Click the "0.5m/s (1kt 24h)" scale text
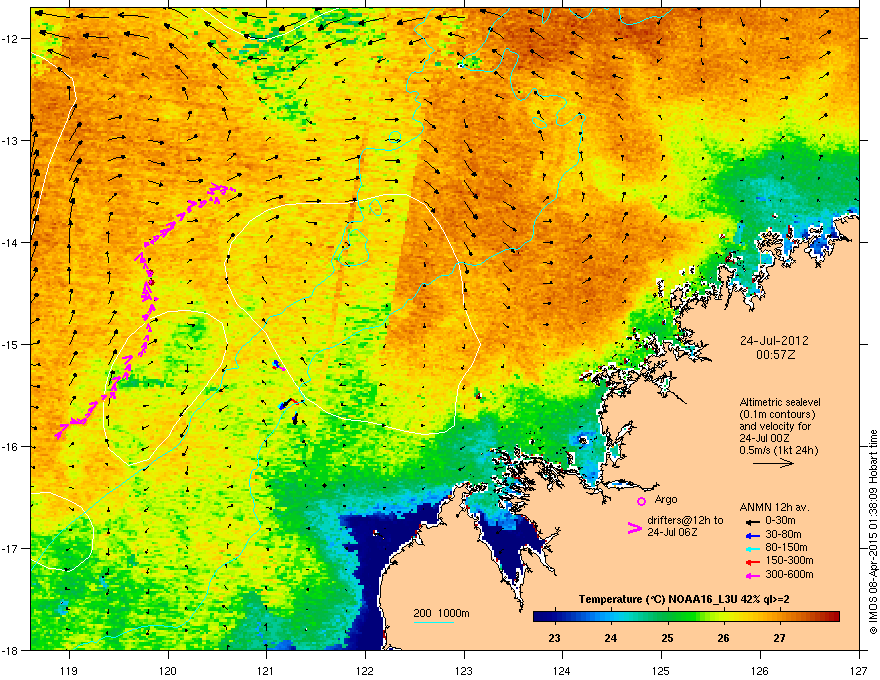The height and width of the screenshot is (680, 880). [779, 451]
